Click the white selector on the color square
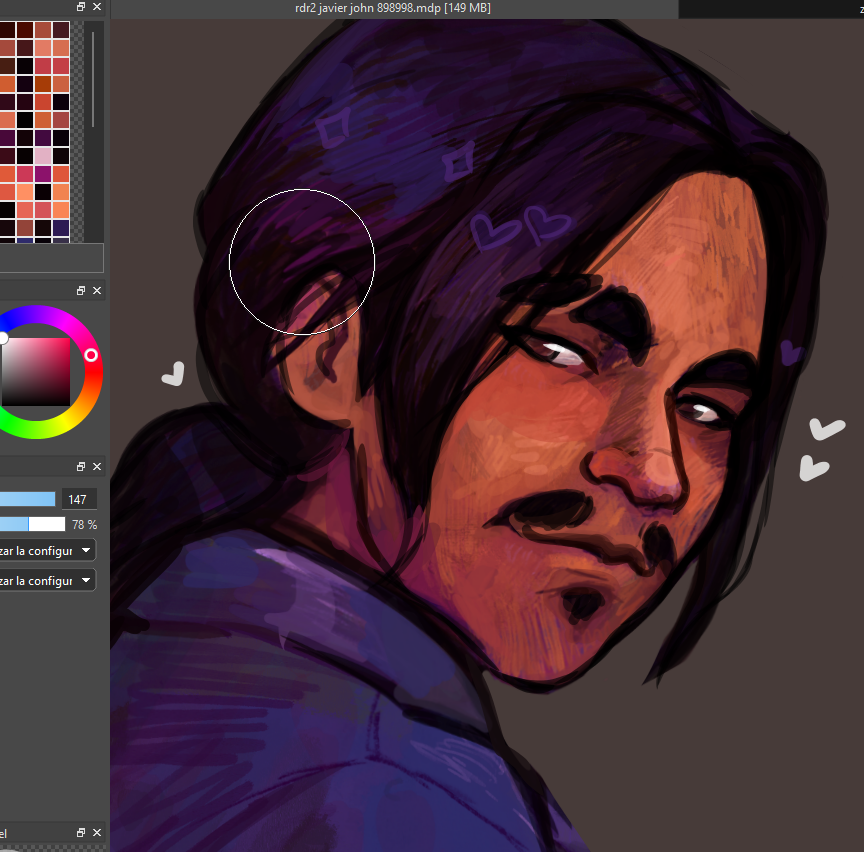The height and width of the screenshot is (852, 864). point(3,338)
